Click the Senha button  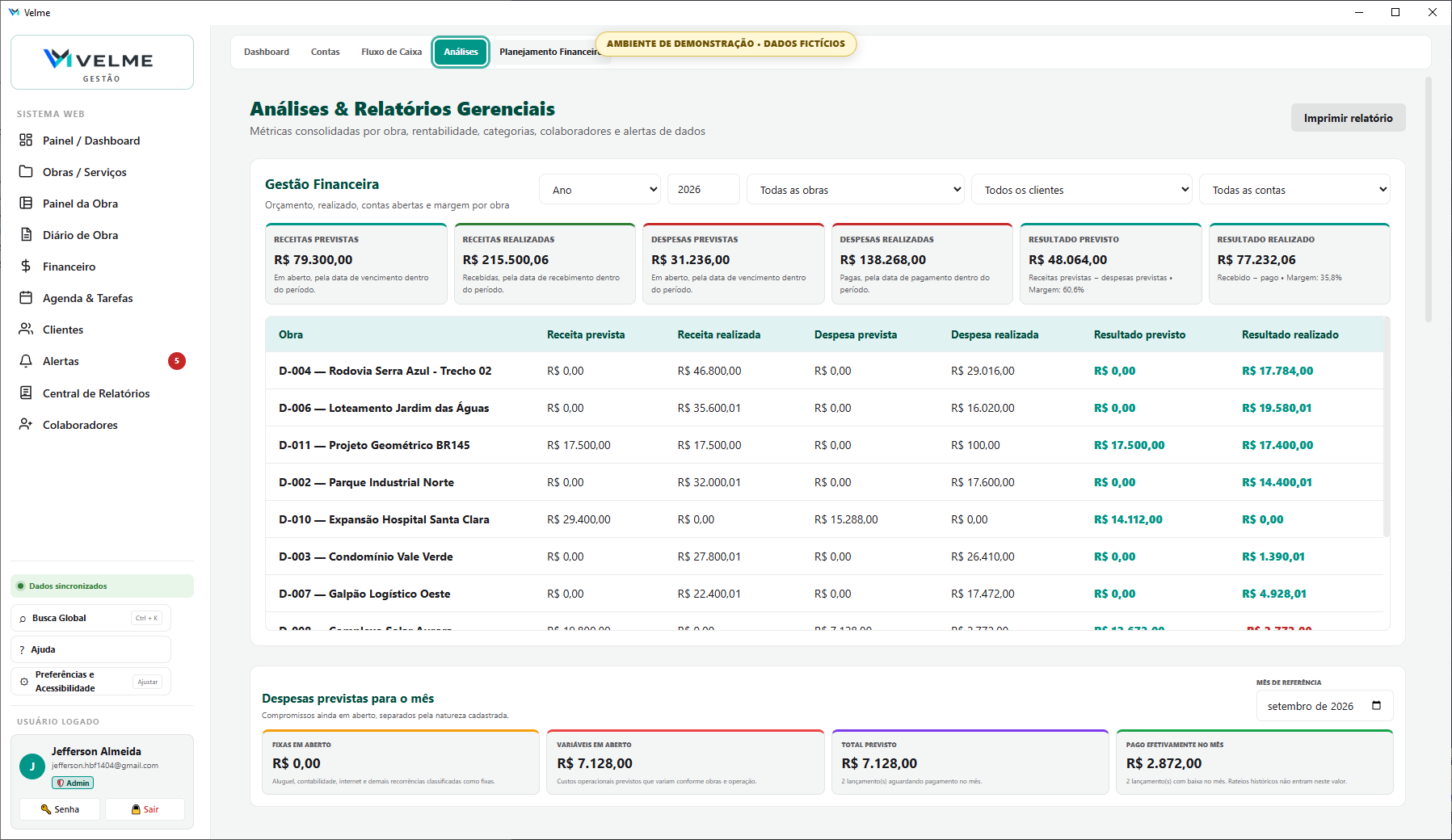click(60, 809)
